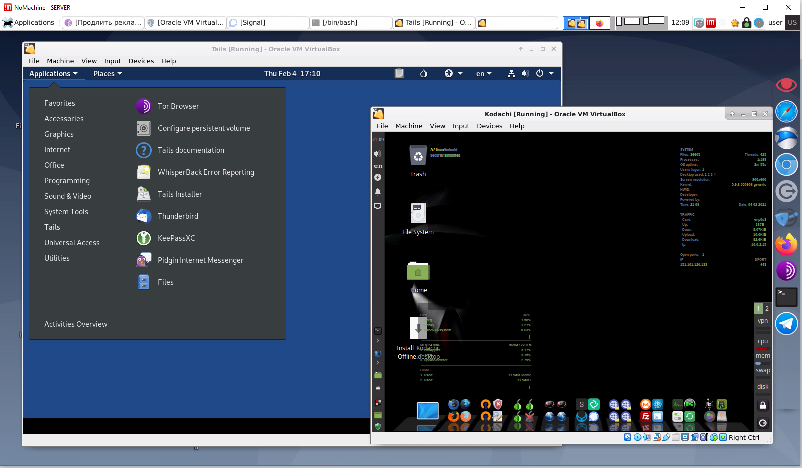Open View menu in Kodachi VirtualBox window
The image size is (802, 468).
coord(437,126)
